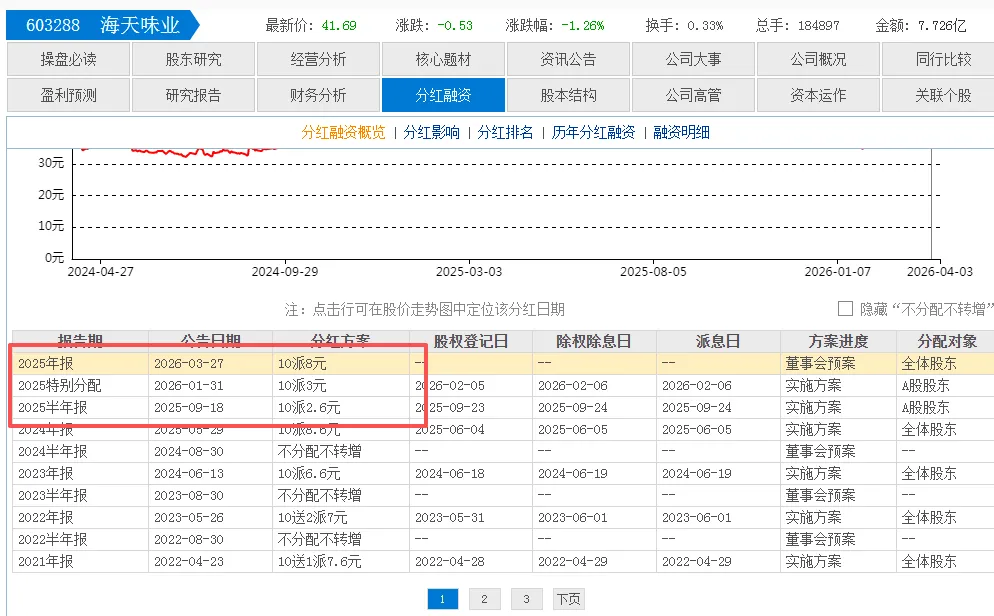Select the 2024半年报 row
The width and height of the screenshot is (994, 616).
(x=503, y=451)
